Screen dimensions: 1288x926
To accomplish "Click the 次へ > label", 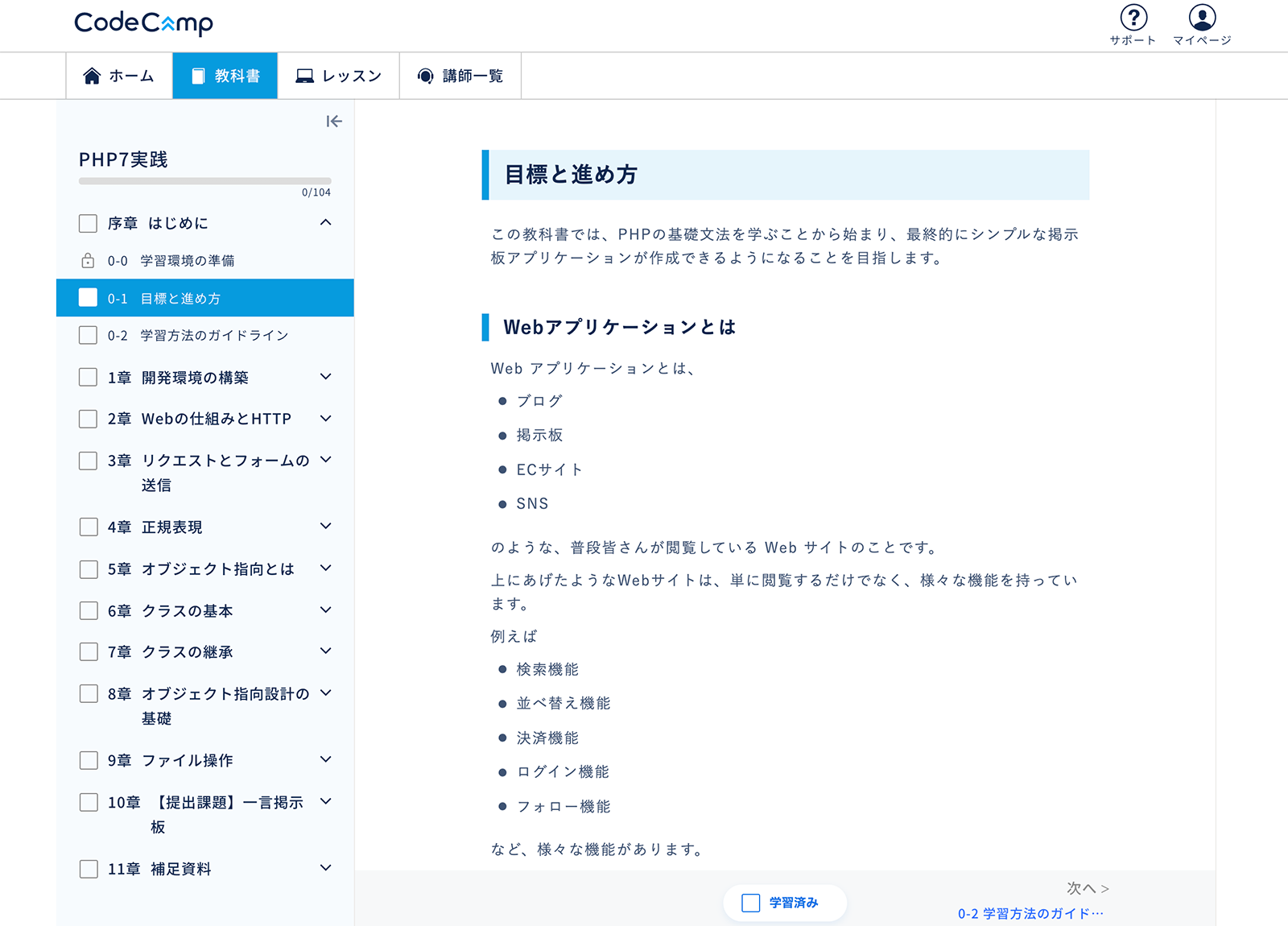I will click(x=1088, y=888).
